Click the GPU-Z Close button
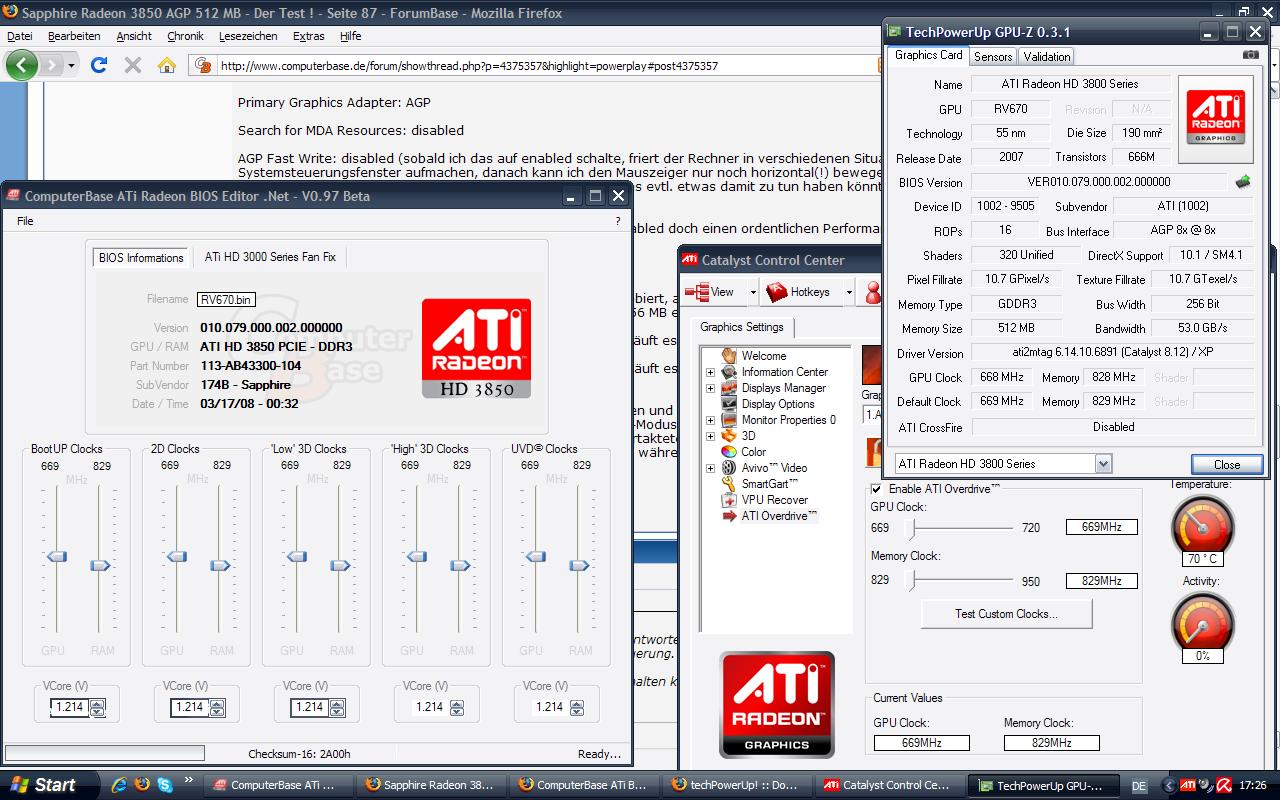 pyautogui.click(x=1227, y=464)
